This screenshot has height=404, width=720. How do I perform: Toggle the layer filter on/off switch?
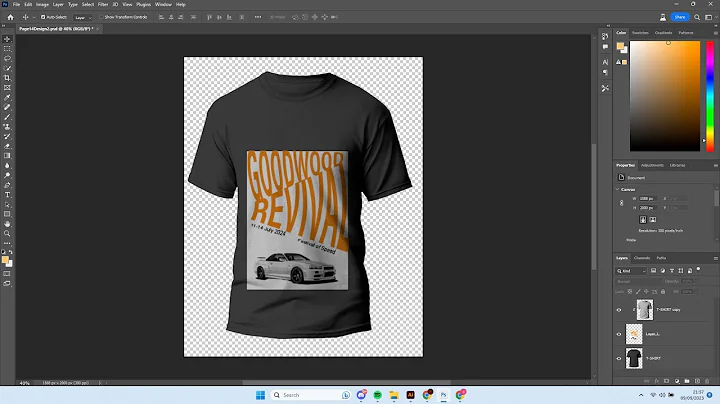pyautogui.click(x=698, y=269)
